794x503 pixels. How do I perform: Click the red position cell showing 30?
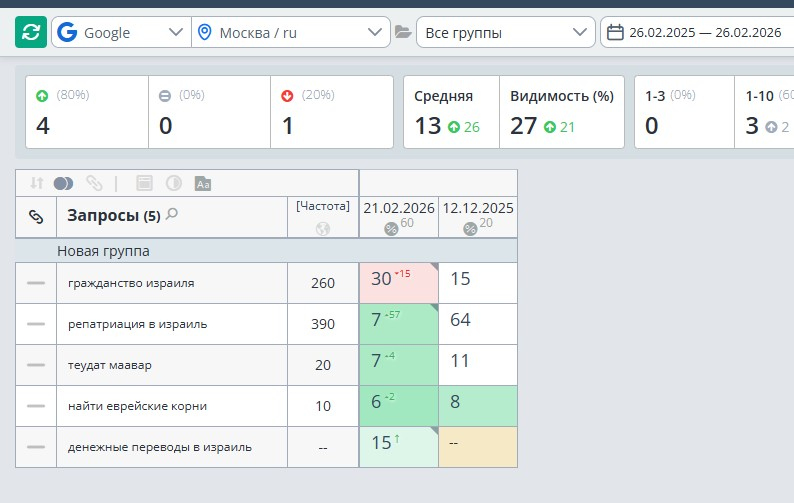[399, 283]
